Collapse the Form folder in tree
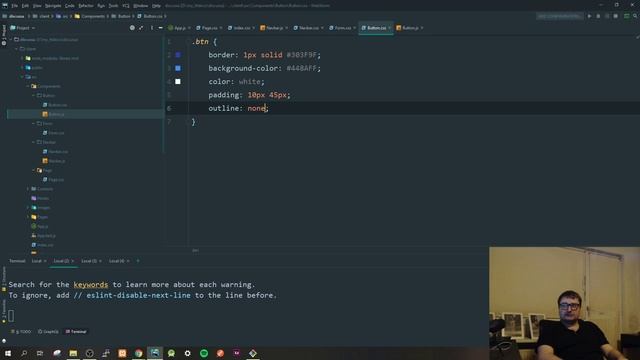640x360 pixels. [x=34, y=123]
